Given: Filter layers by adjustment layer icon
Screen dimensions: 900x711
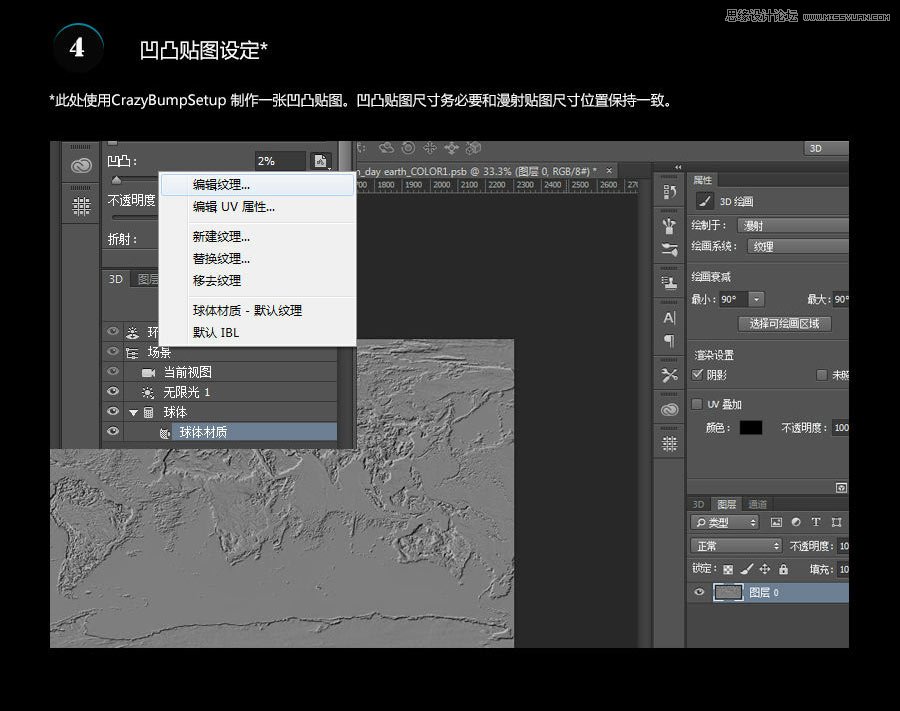Looking at the screenshot, I should tap(796, 522).
